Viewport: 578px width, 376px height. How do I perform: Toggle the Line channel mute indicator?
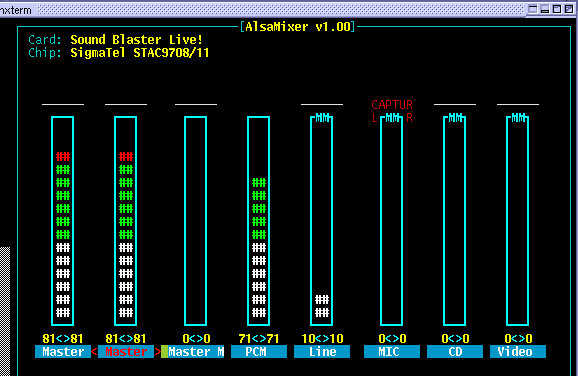(322, 118)
